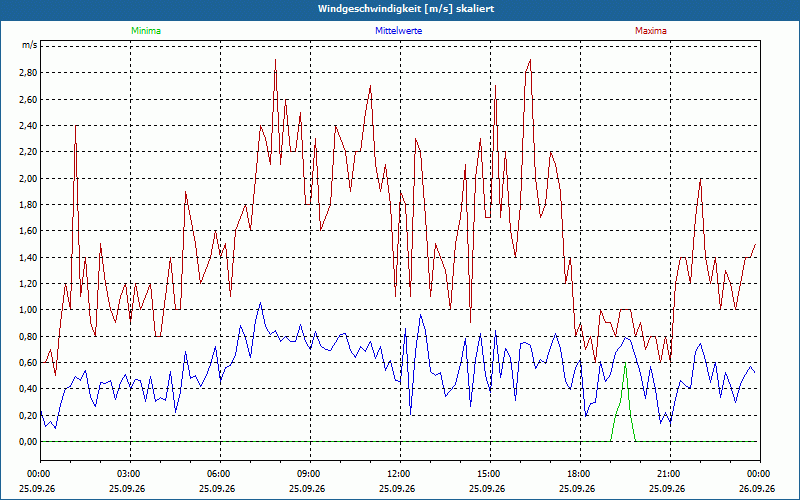Click the 0,40 y-axis value
The height and width of the screenshot is (500, 800).
click(x=29, y=389)
